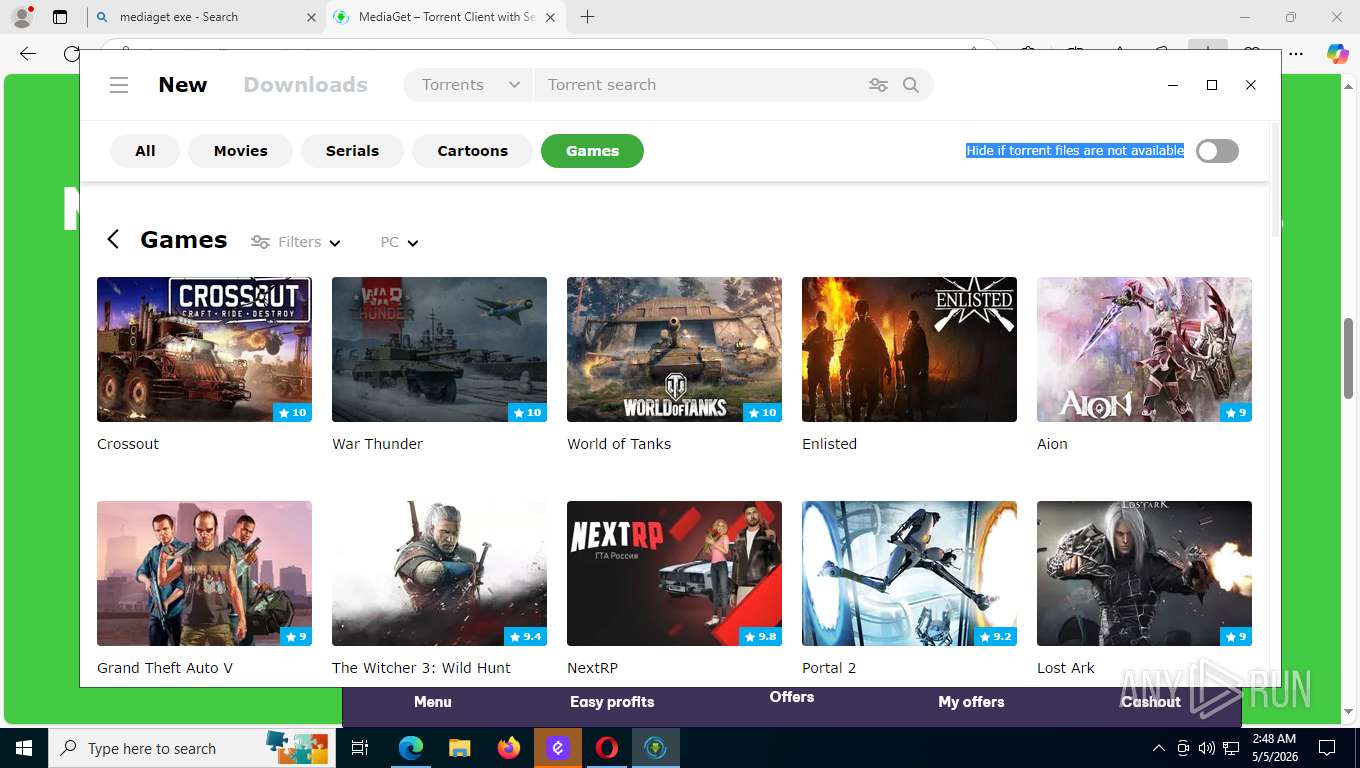The image size is (1360, 768).
Task: Click Offers in the purple bottom bar
Action: (x=792, y=697)
